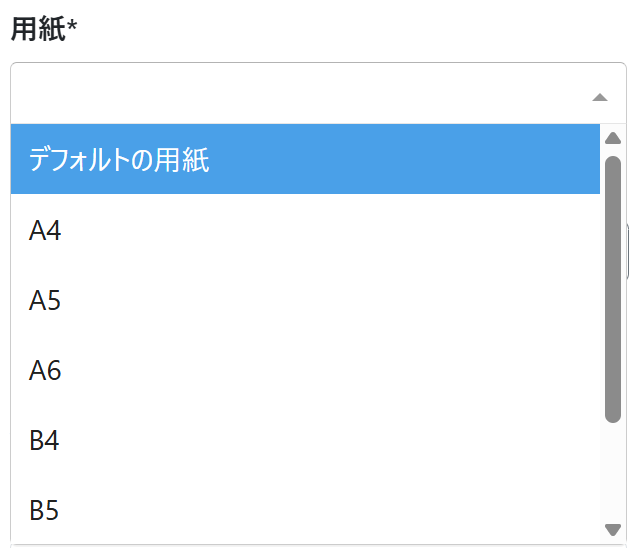Screen dimensions: 633x548
Task: Select B5 paper size
Action: pyautogui.click(x=305, y=510)
